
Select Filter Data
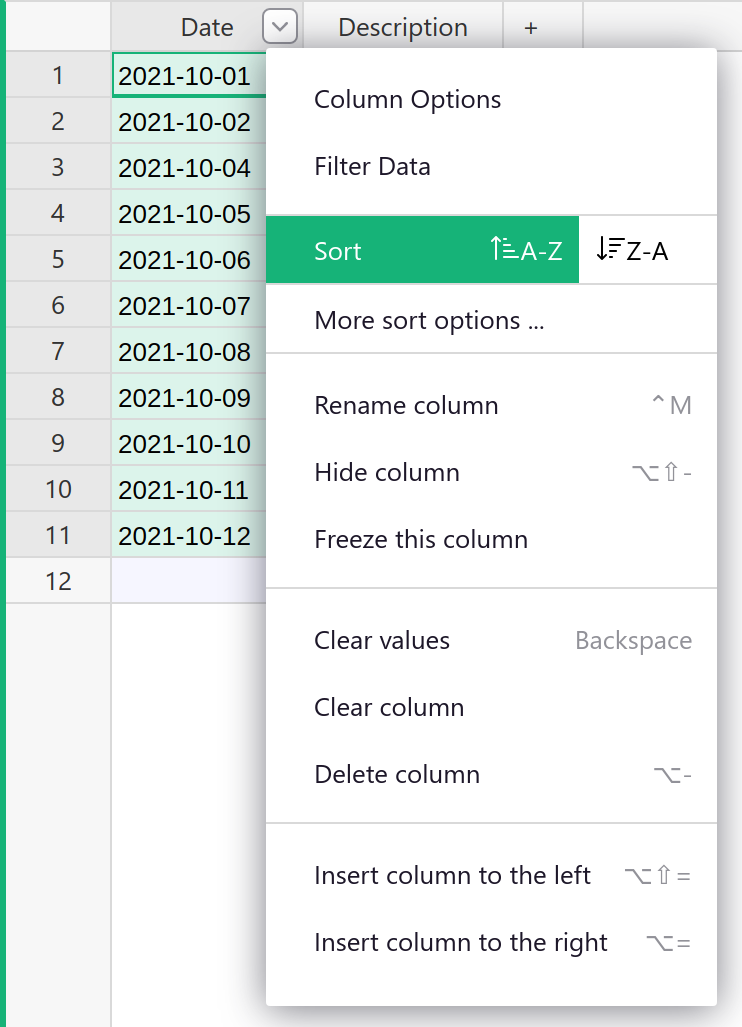coord(372,166)
